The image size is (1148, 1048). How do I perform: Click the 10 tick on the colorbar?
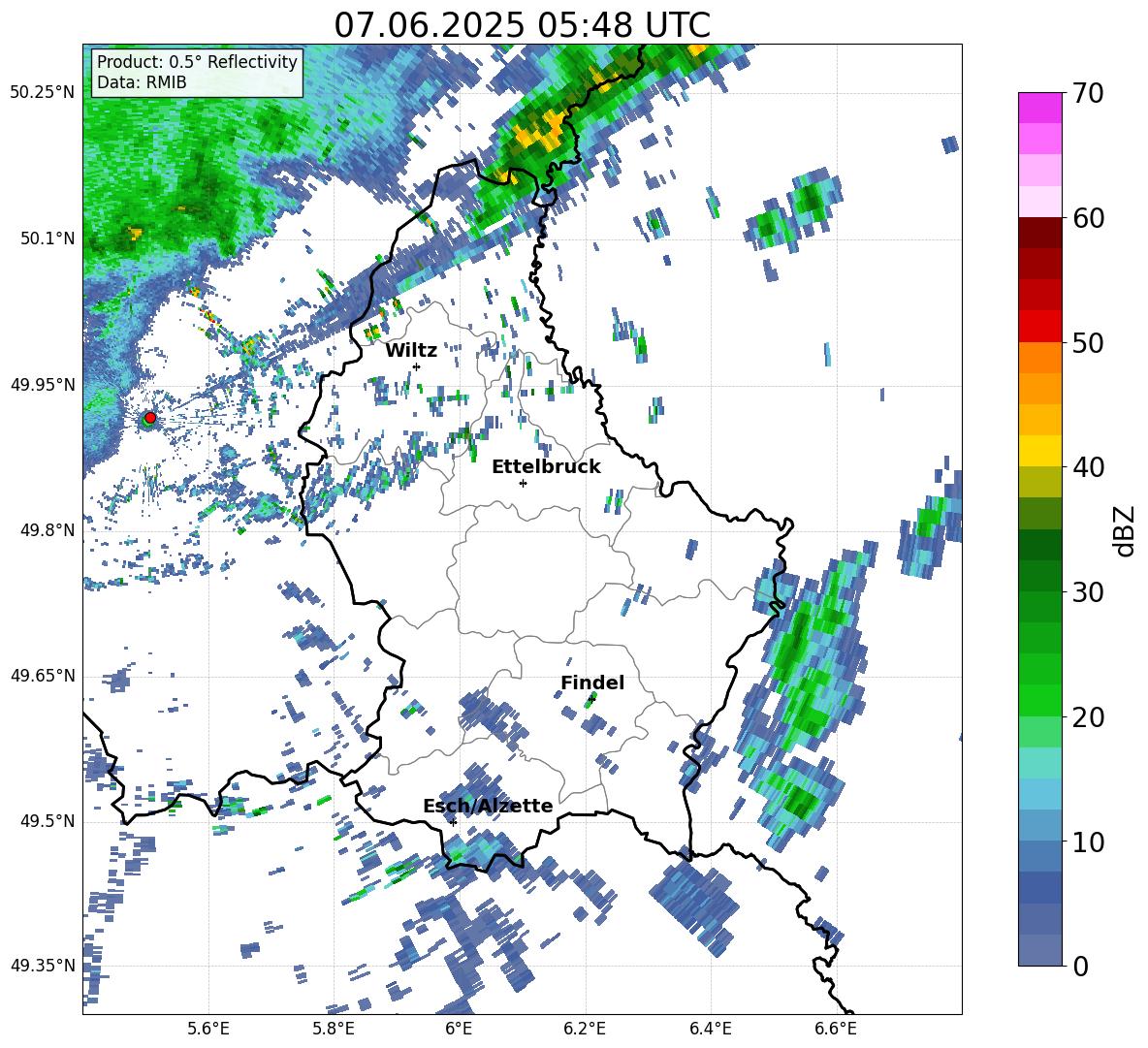click(1087, 842)
